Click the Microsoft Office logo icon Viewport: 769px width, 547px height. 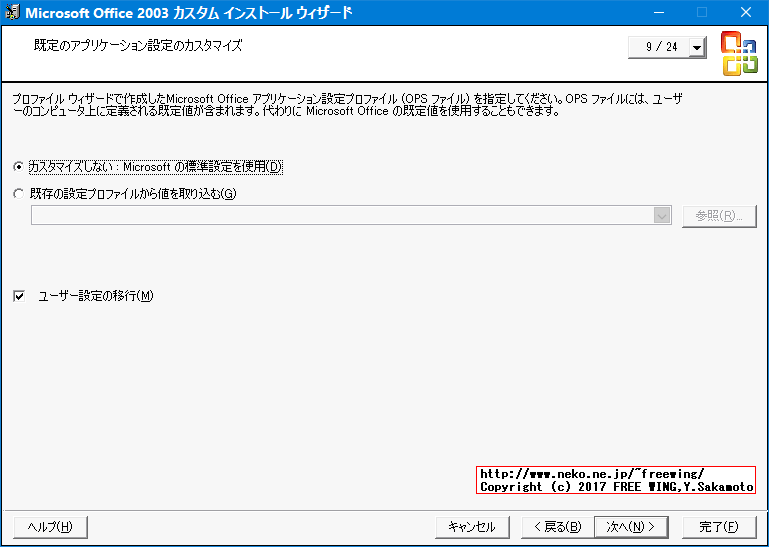pyautogui.click(x=739, y=53)
